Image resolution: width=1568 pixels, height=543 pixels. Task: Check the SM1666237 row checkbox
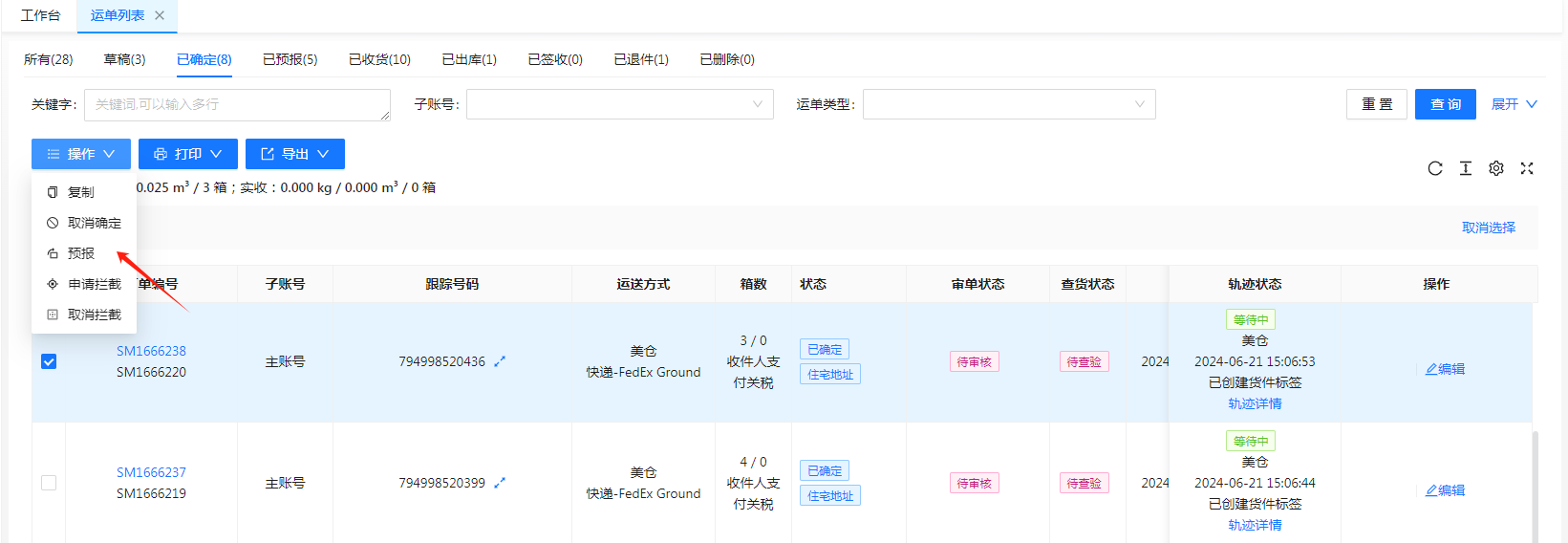click(x=49, y=483)
